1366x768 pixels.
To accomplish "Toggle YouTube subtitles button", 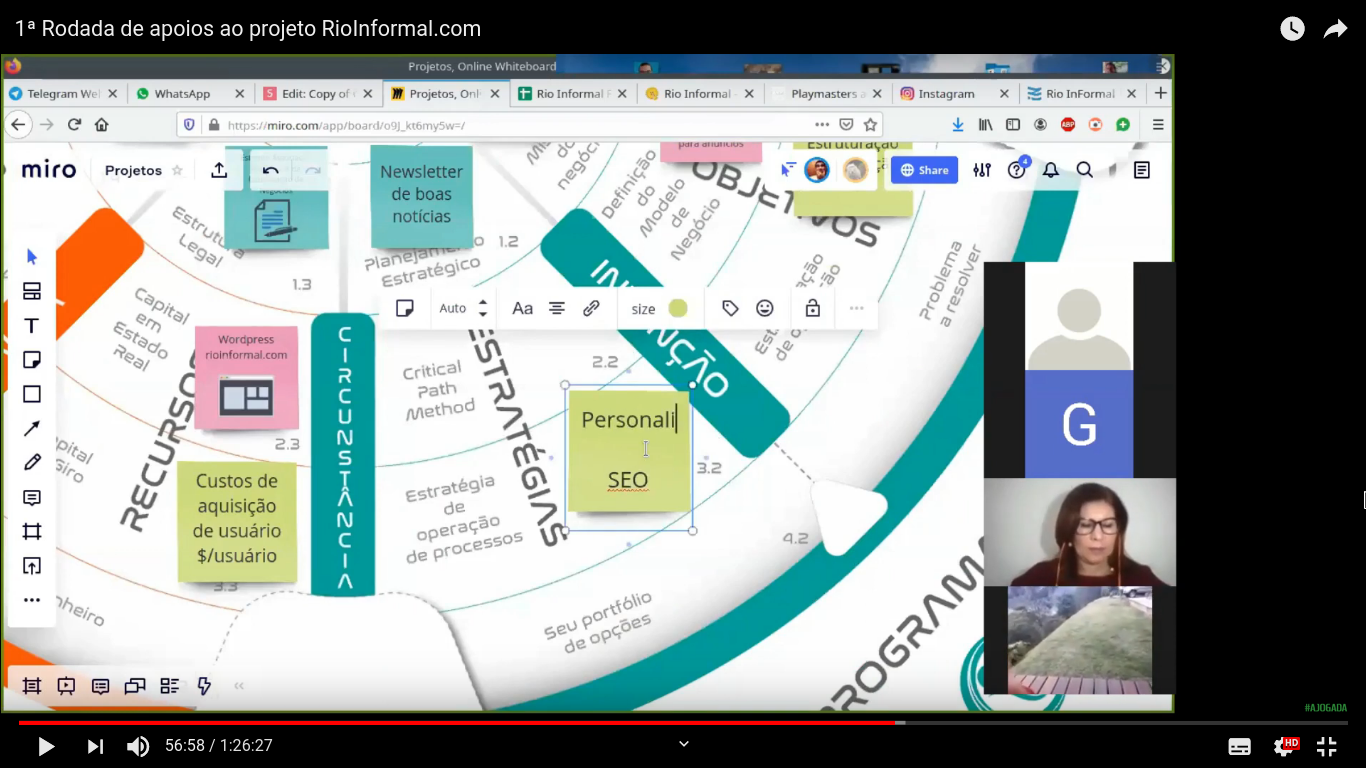I will pos(1239,746).
